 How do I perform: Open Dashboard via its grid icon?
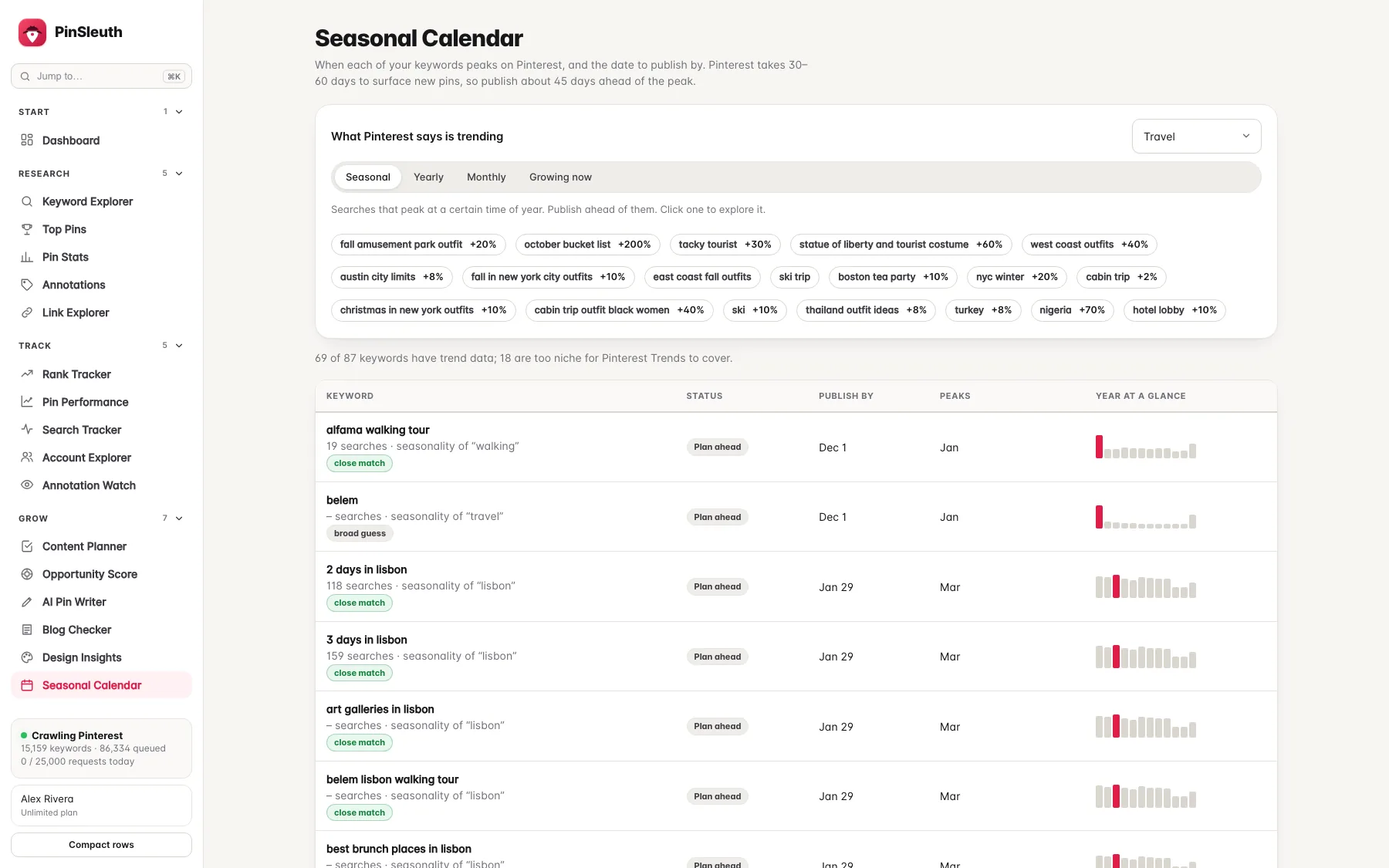point(27,140)
